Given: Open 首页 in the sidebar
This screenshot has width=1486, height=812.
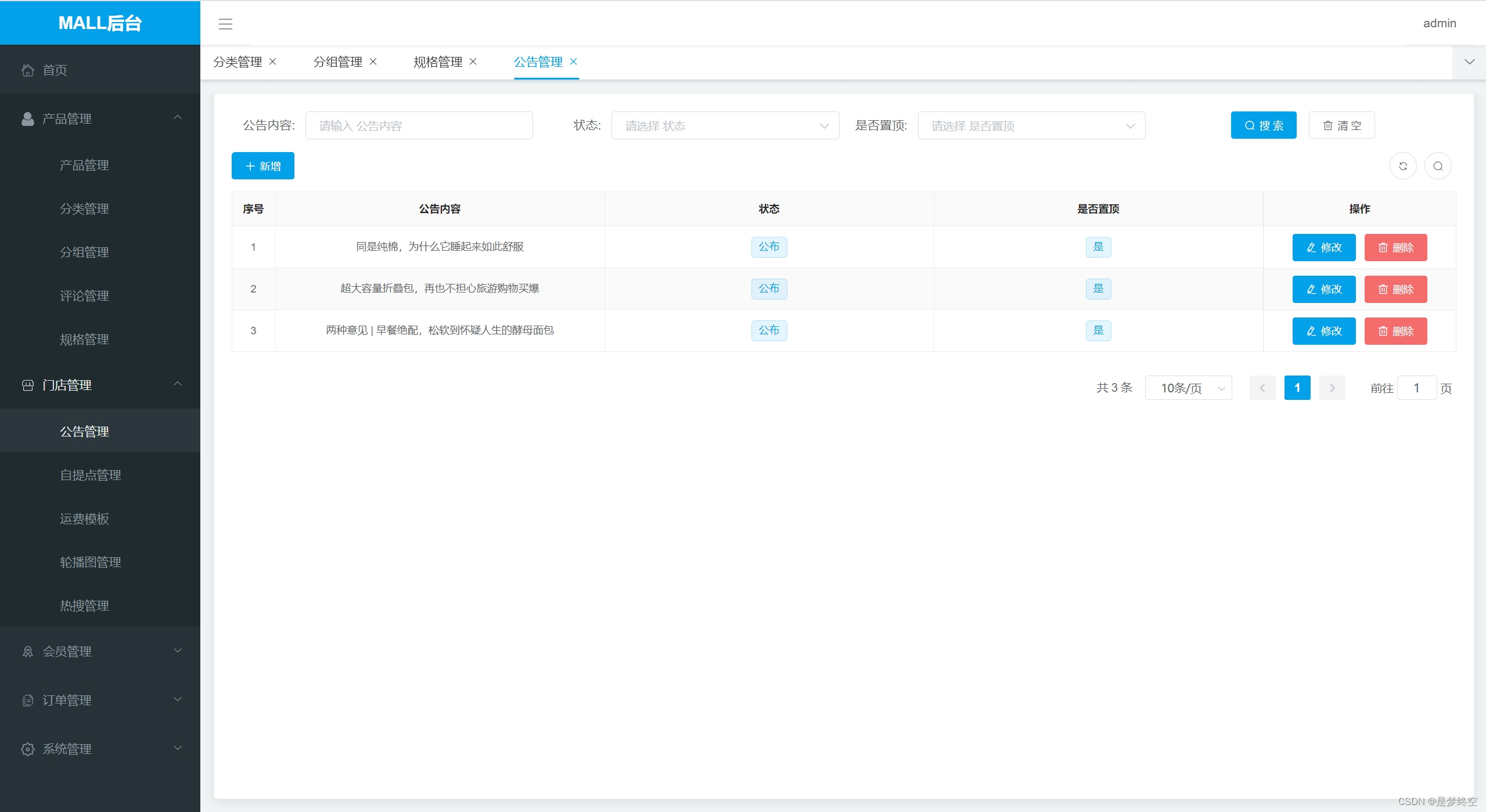Looking at the screenshot, I should tap(100, 70).
